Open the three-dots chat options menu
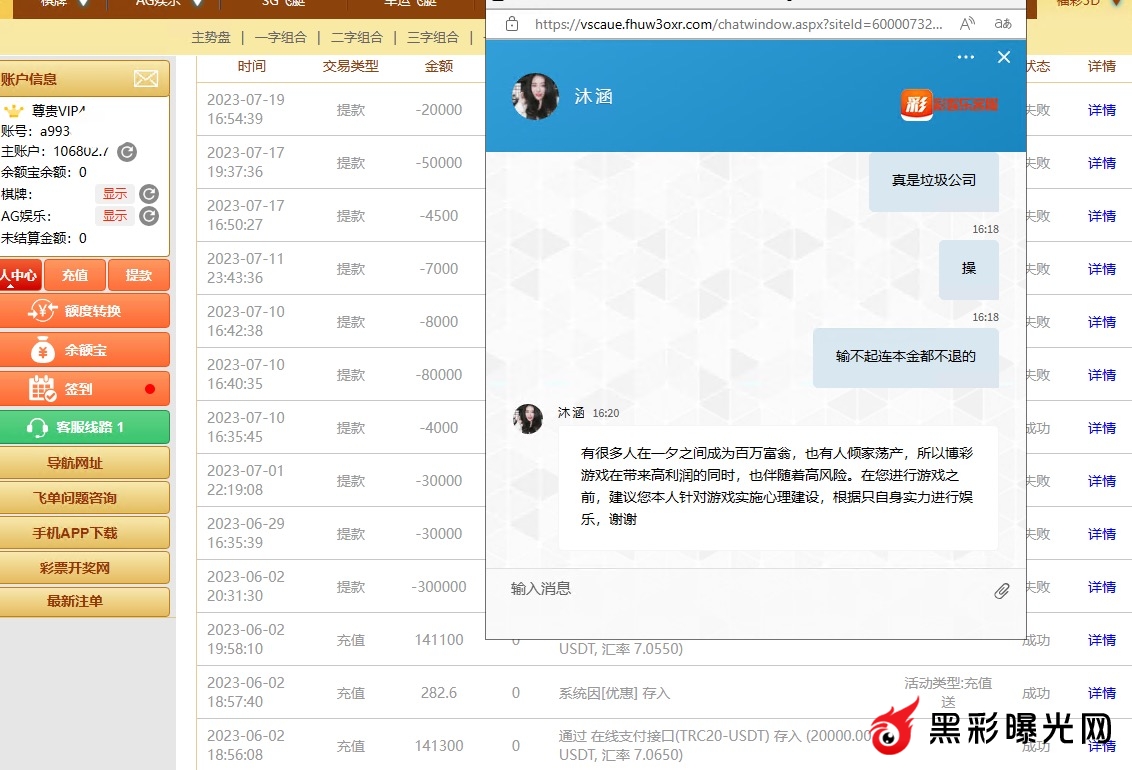 point(965,57)
